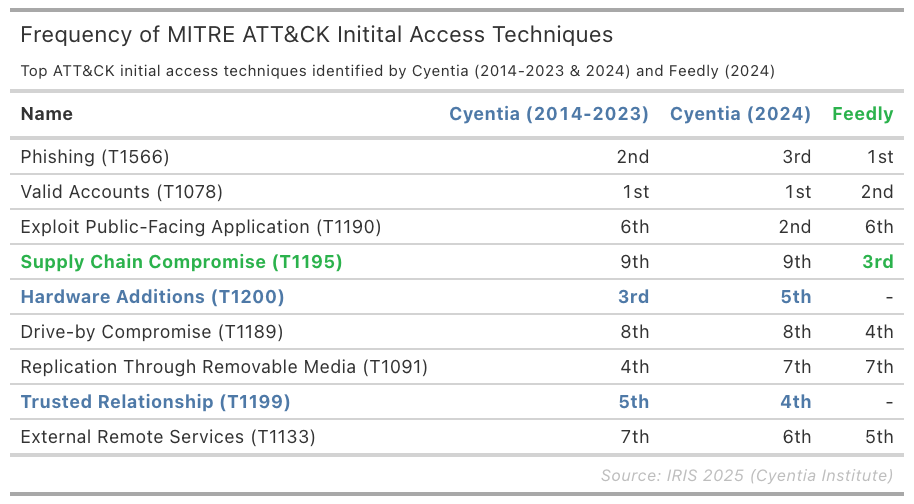Click the Hardware Additions (T1200) entry
Screen dimensions: 914x504
tap(152, 297)
